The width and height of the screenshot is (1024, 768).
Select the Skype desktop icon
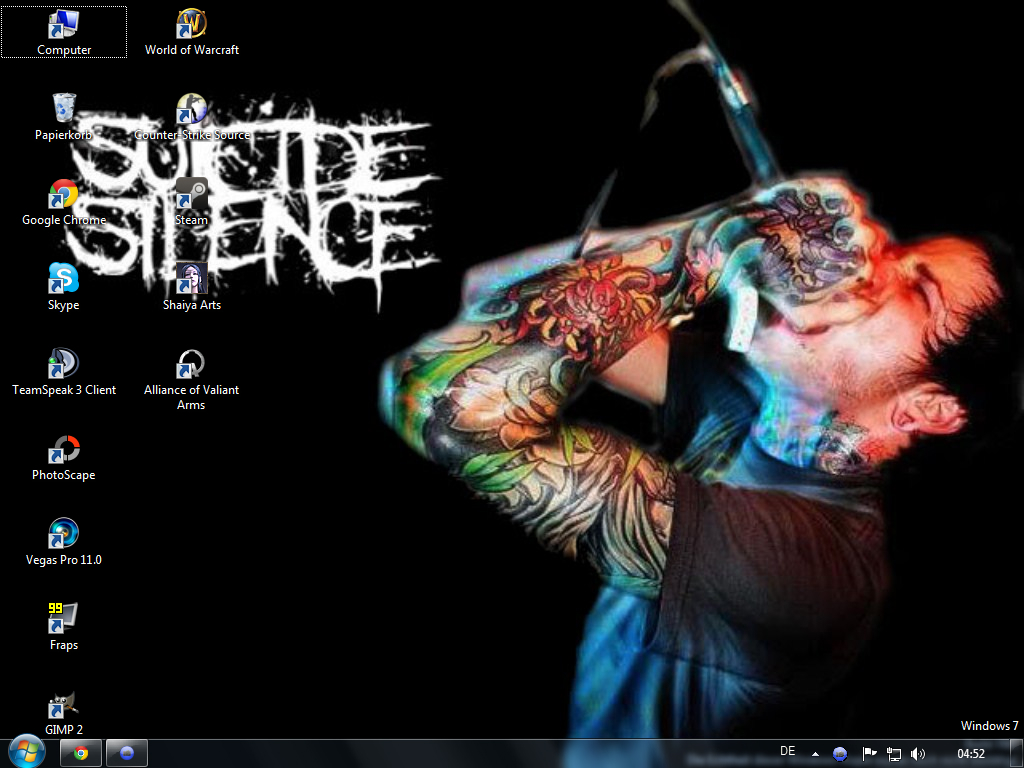[63, 287]
